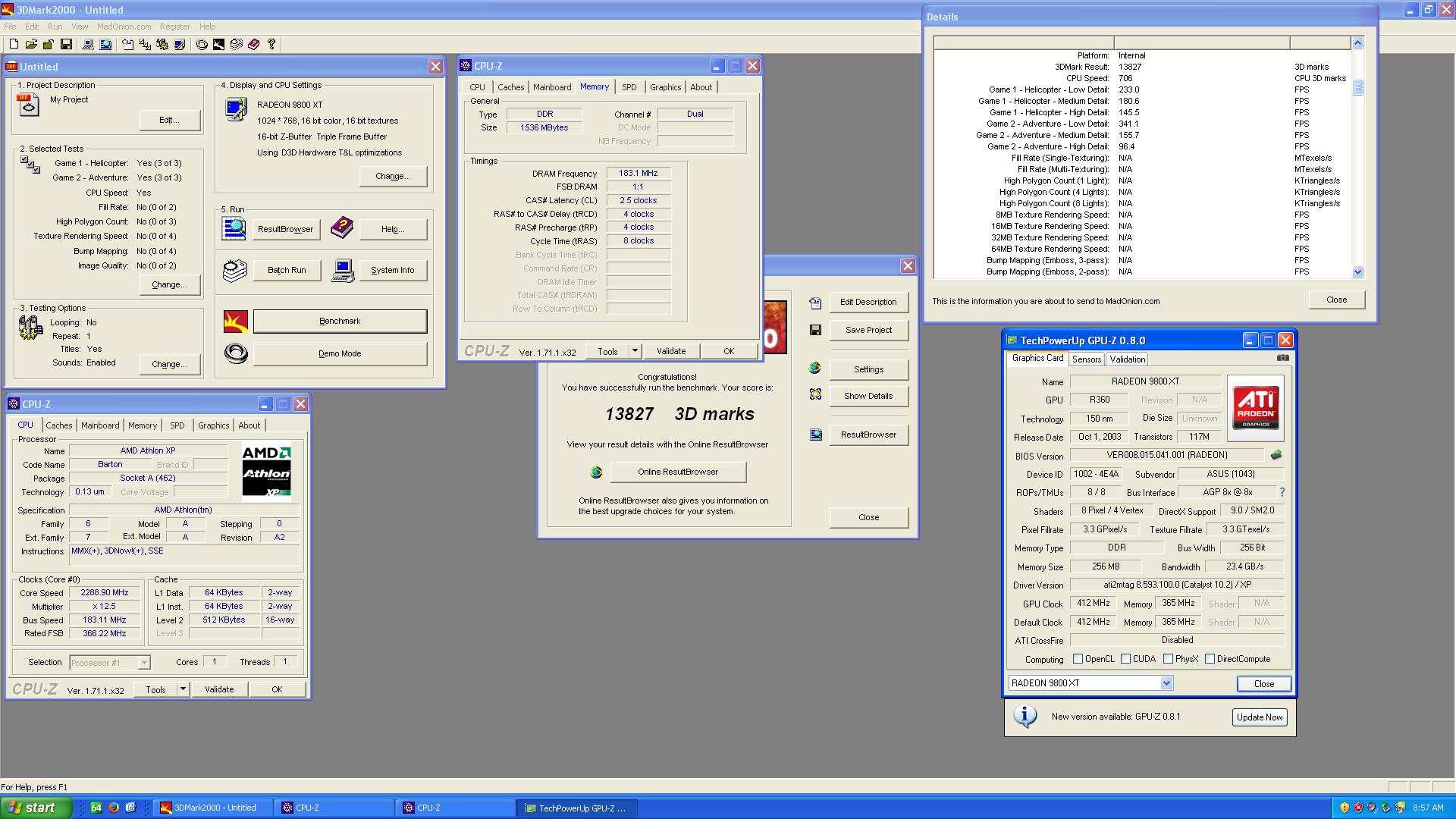Open the Register menu

[x=174, y=27]
